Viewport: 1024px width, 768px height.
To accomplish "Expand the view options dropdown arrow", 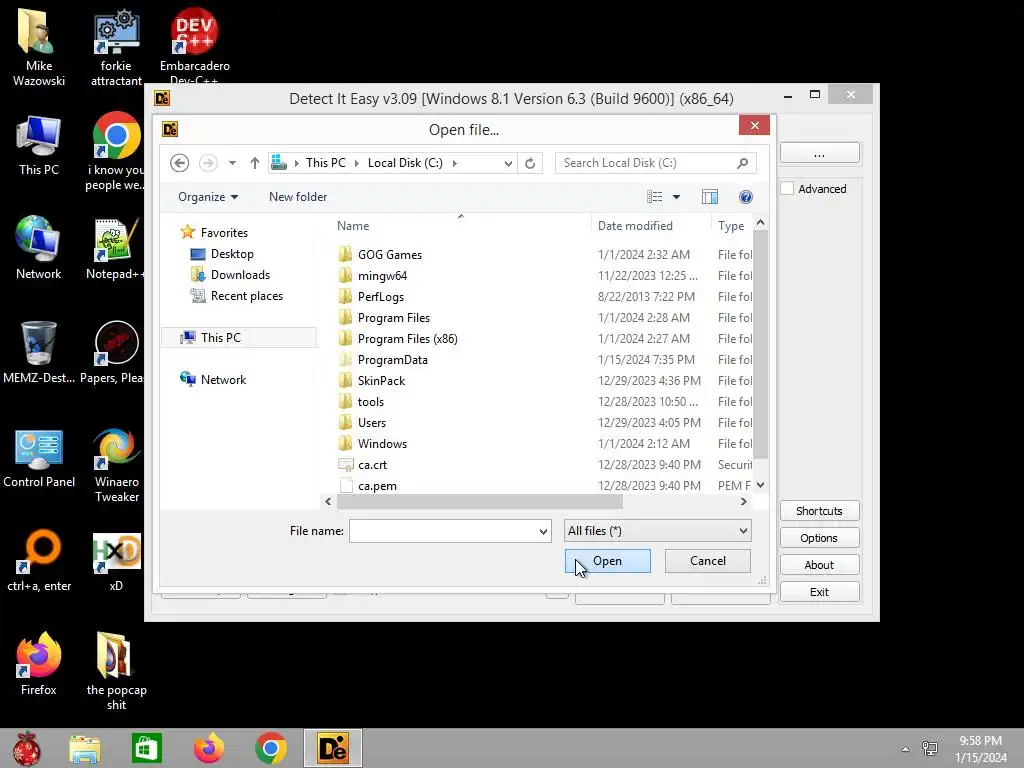I will 677,197.
